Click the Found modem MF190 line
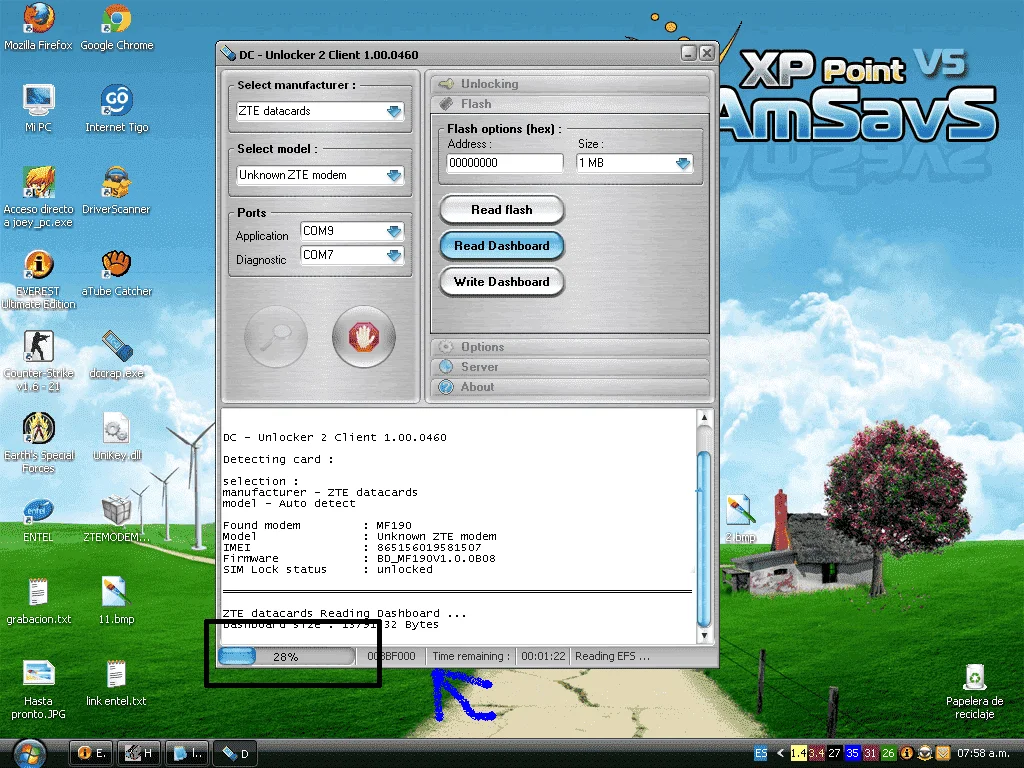The height and width of the screenshot is (768, 1024). coord(317,525)
